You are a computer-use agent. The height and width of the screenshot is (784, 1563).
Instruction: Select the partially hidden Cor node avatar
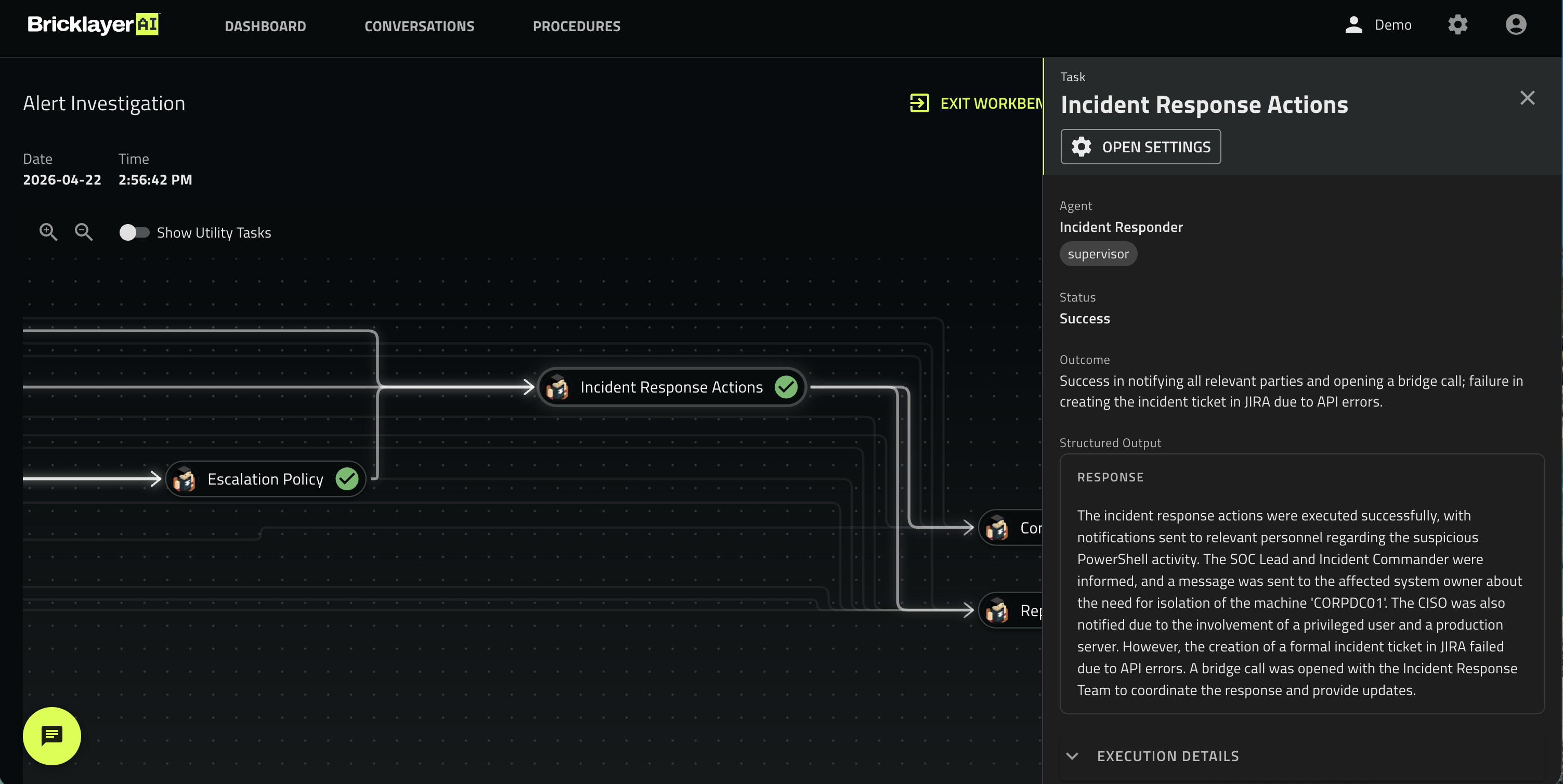tap(996, 528)
